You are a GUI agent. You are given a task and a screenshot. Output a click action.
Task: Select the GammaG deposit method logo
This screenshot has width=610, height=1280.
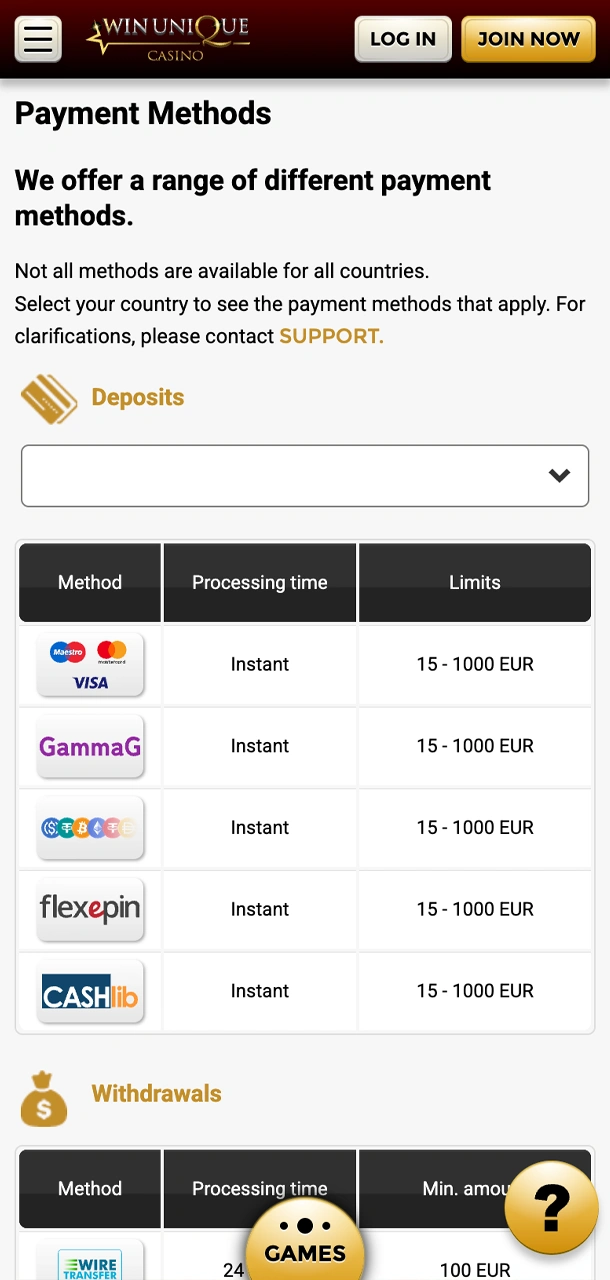[x=90, y=746]
